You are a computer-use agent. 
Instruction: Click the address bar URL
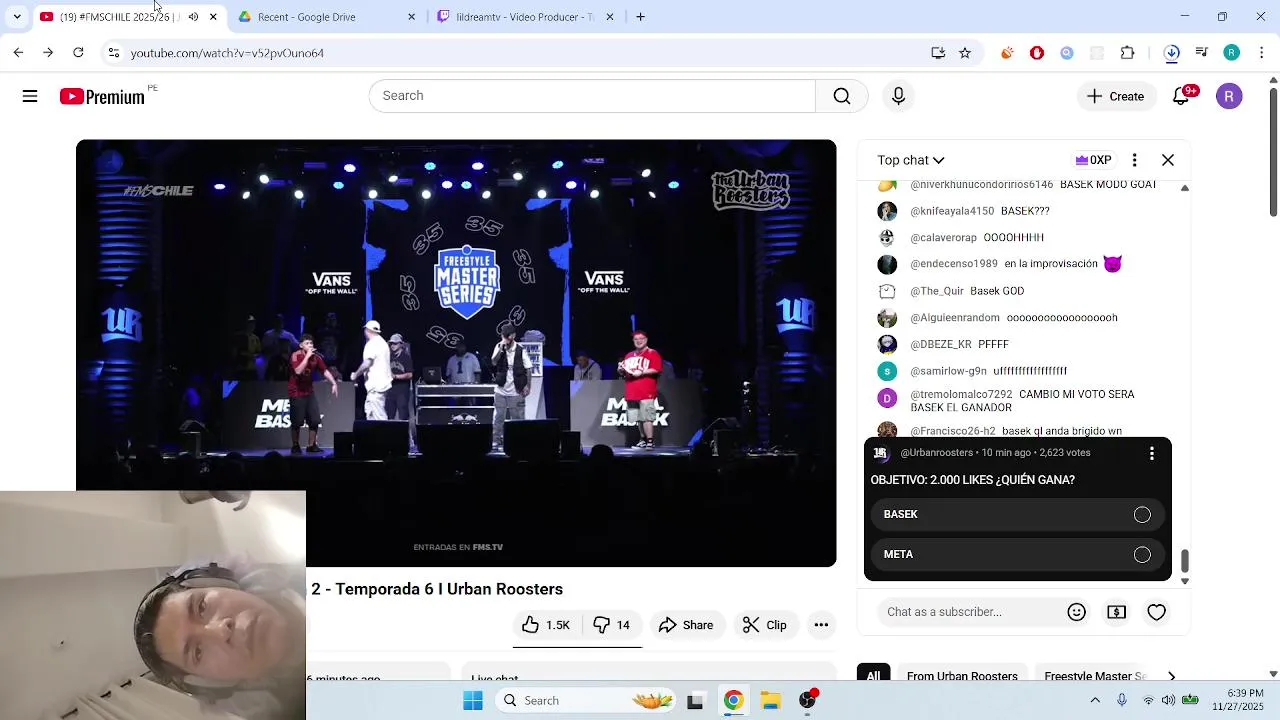(227, 53)
